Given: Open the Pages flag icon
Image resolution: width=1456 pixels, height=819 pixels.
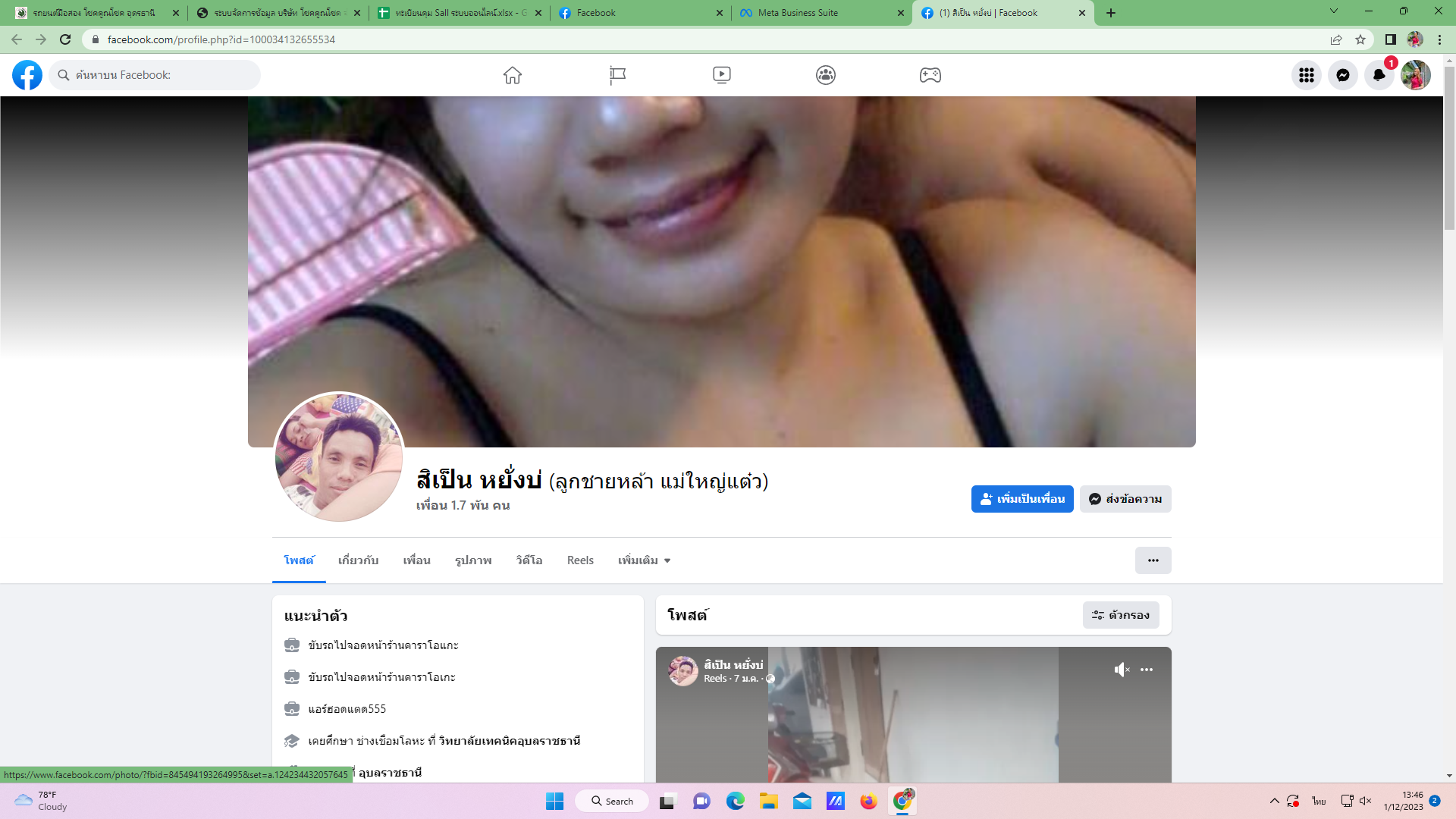Looking at the screenshot, I should (617, 75).
